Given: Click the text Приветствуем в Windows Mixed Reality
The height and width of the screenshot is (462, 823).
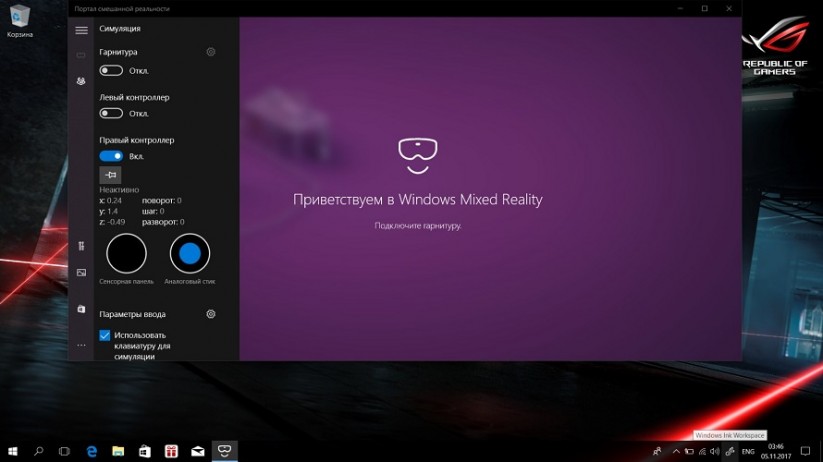Looking at the screenshot, I should point(418,200).
